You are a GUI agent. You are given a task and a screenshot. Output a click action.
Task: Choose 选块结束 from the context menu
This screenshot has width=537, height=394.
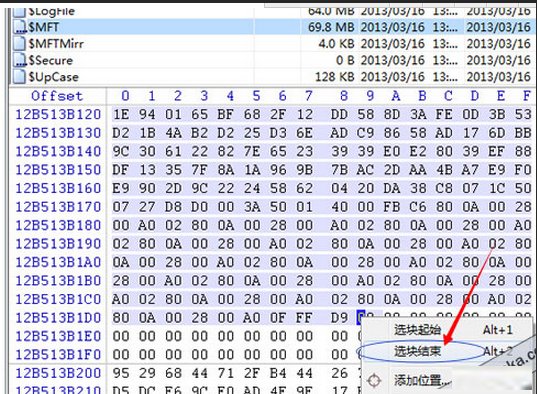pyautogui.click(x=417, y=351)
